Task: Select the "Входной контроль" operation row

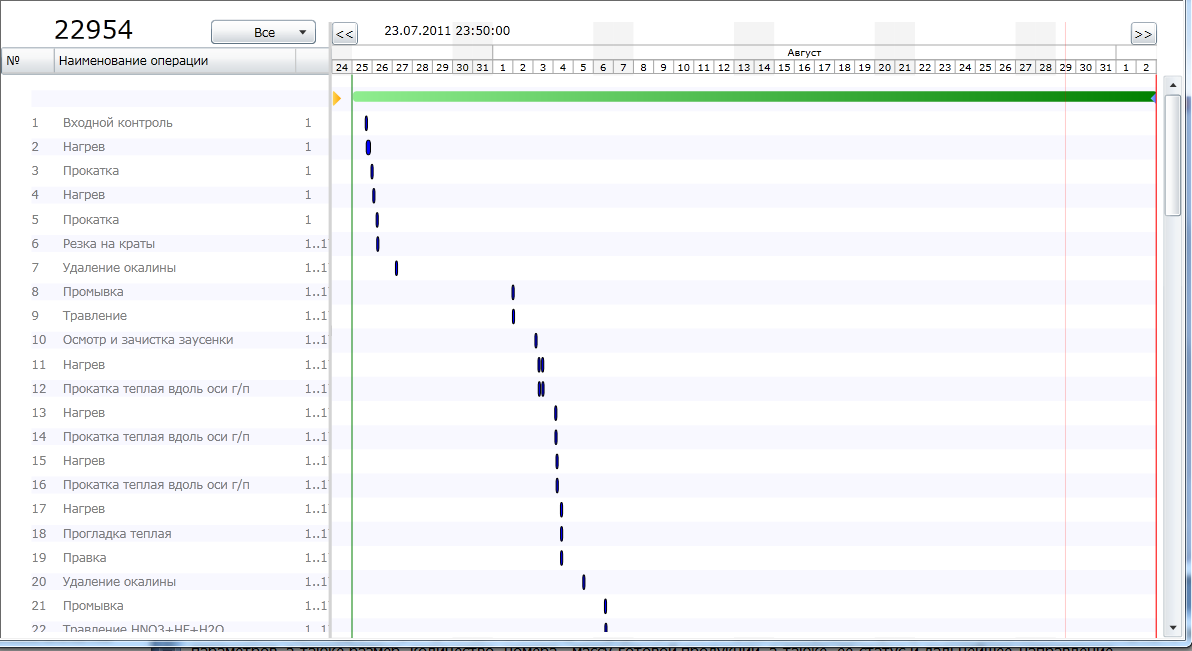Action: [117, 123]
